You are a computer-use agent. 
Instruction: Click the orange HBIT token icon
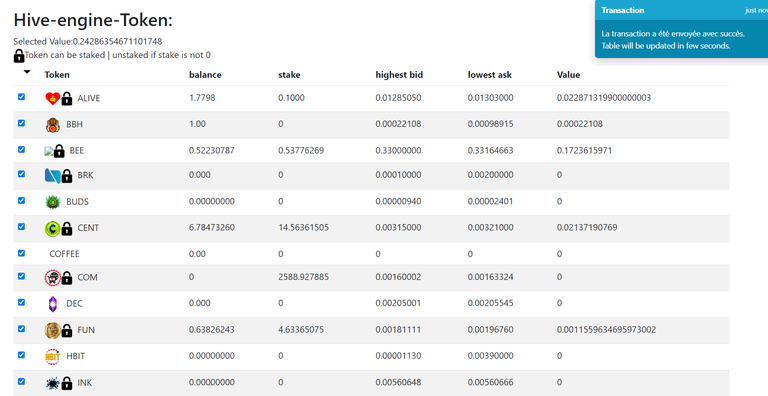click(53, 356)
